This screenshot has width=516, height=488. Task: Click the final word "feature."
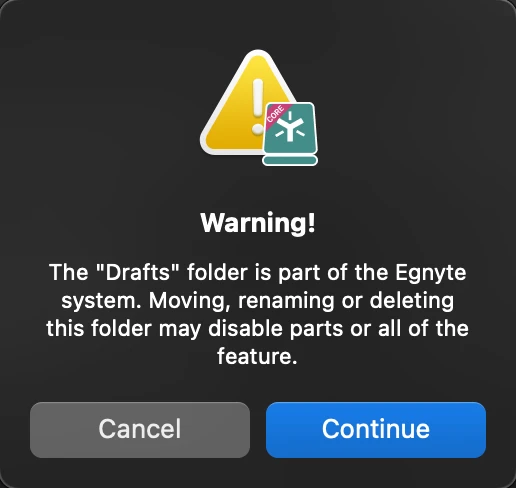coord(257,356)
